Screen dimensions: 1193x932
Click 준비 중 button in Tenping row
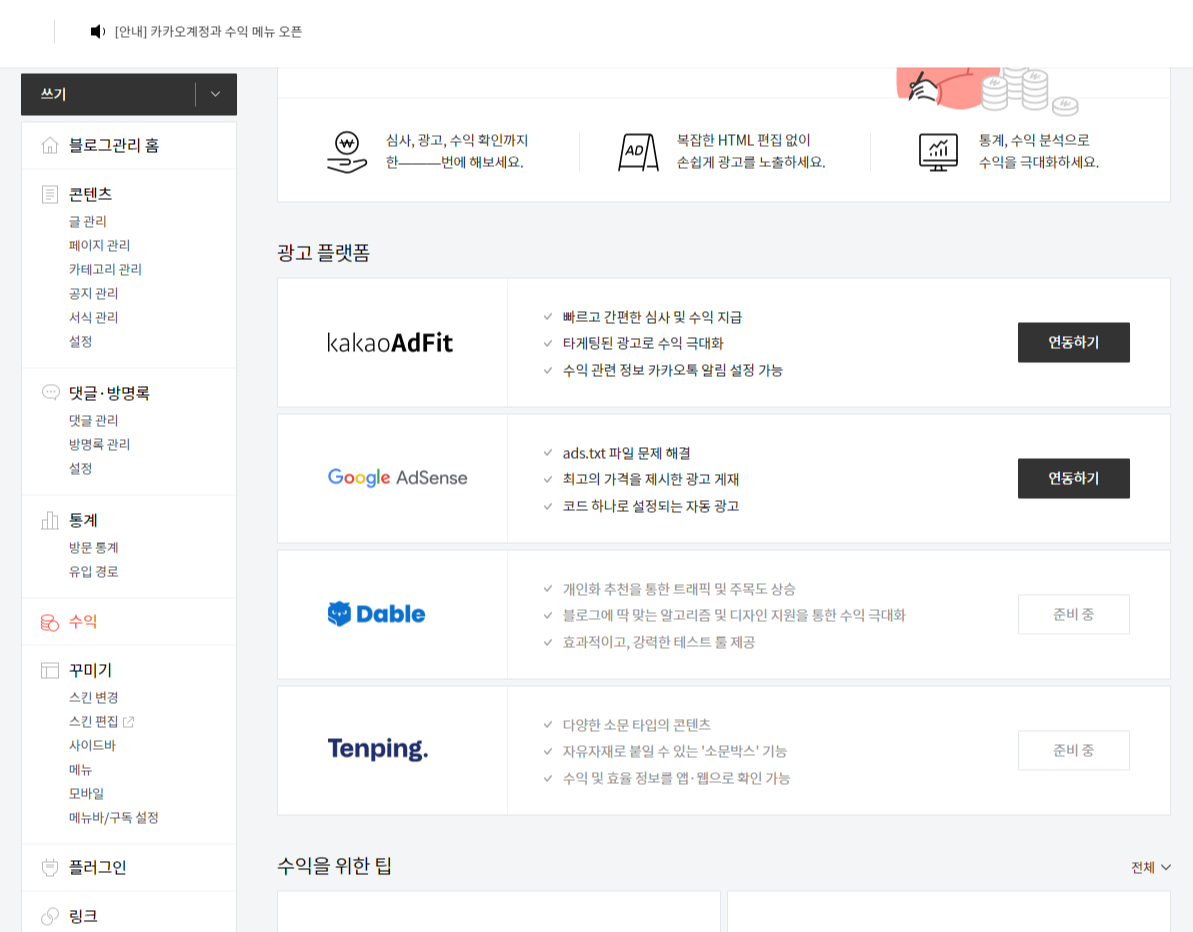1074,750
